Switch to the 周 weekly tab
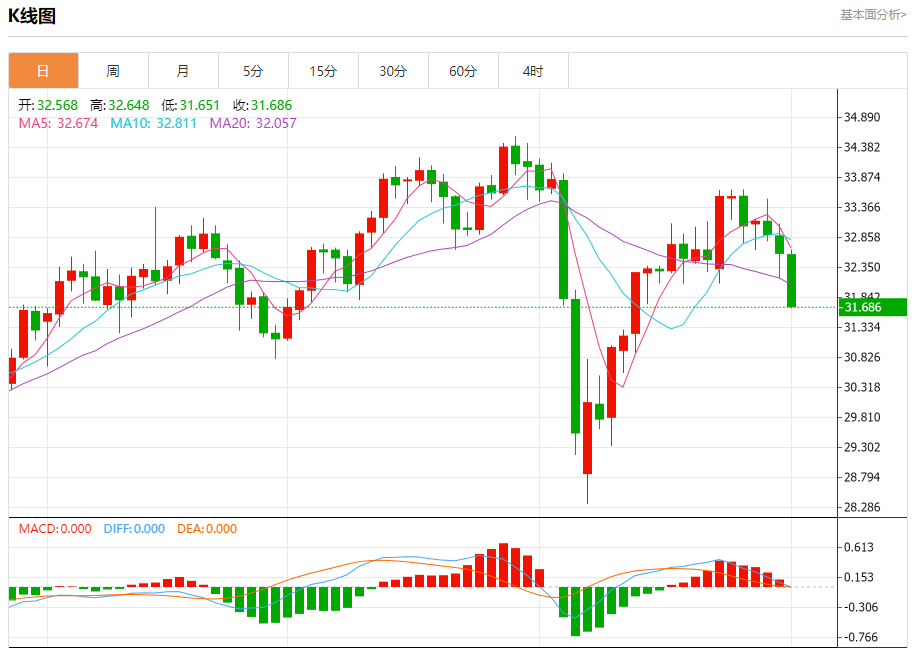915x648 pixels. (113, 71)
